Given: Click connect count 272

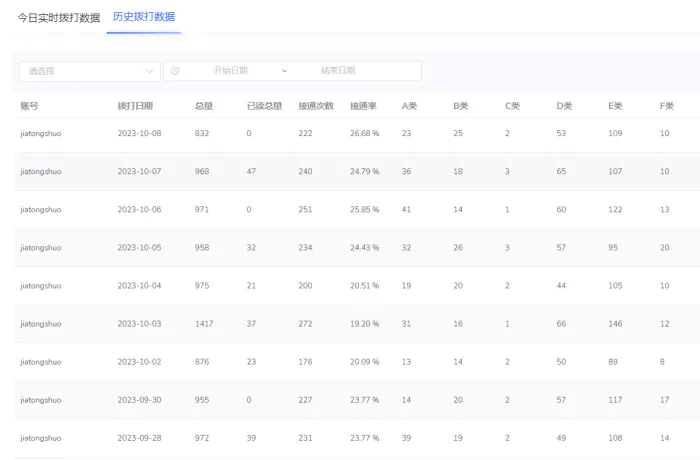Looking at the screenshot, I should tap(305, 324).
